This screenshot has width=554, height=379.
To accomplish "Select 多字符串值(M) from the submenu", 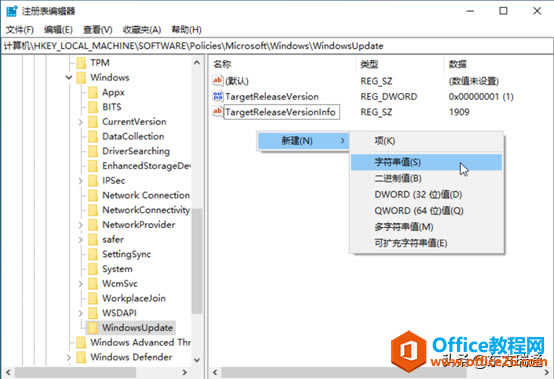I will tap(426, 227).
